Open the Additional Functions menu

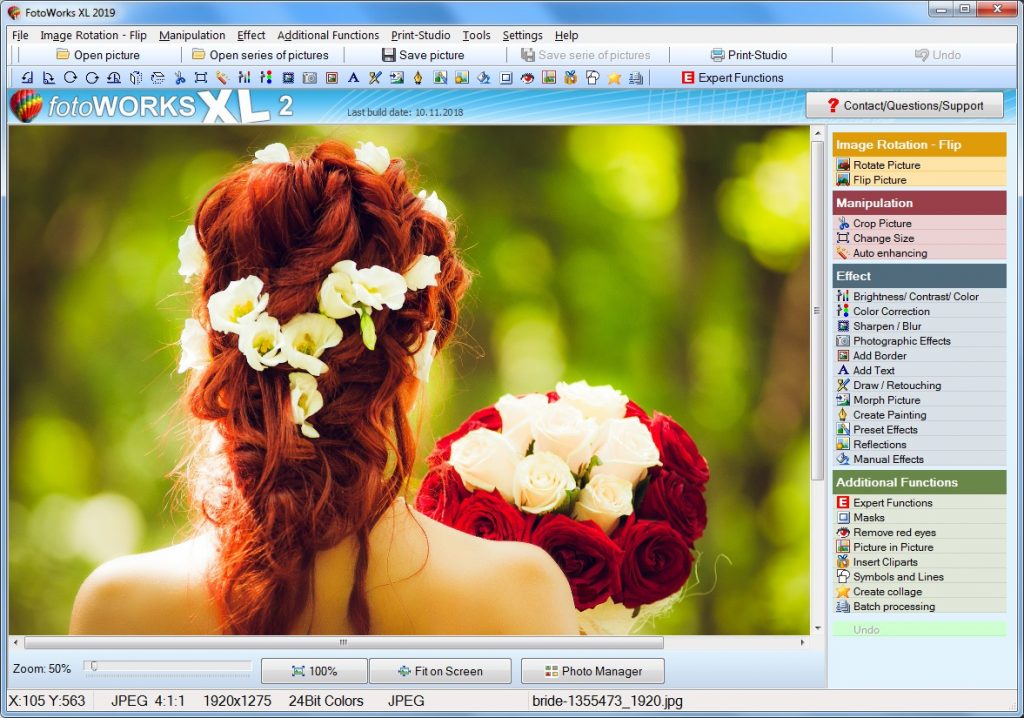(328, 35)
